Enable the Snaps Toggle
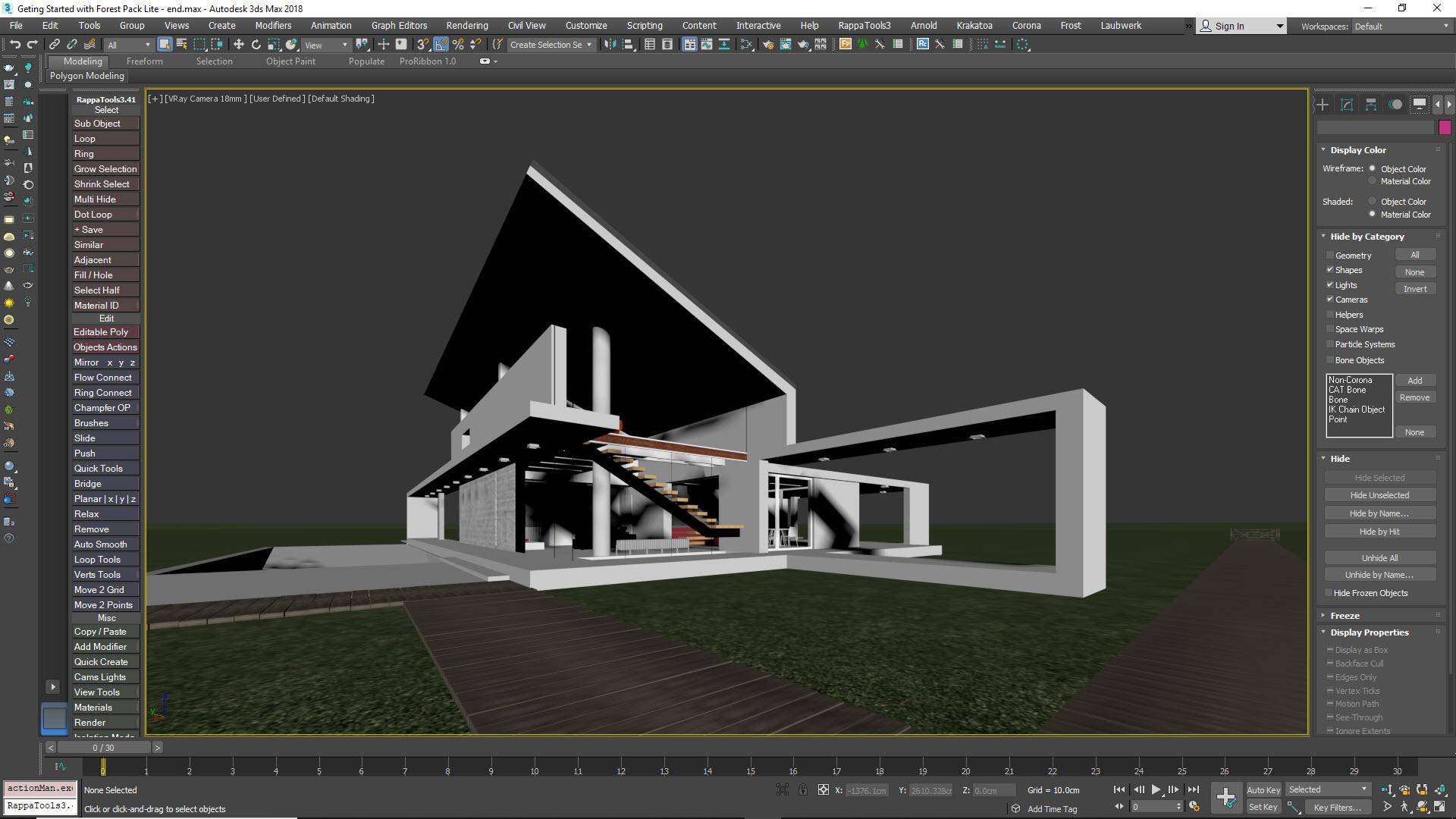This screenshot has height=819, width=1456. [x=422, y=45]
